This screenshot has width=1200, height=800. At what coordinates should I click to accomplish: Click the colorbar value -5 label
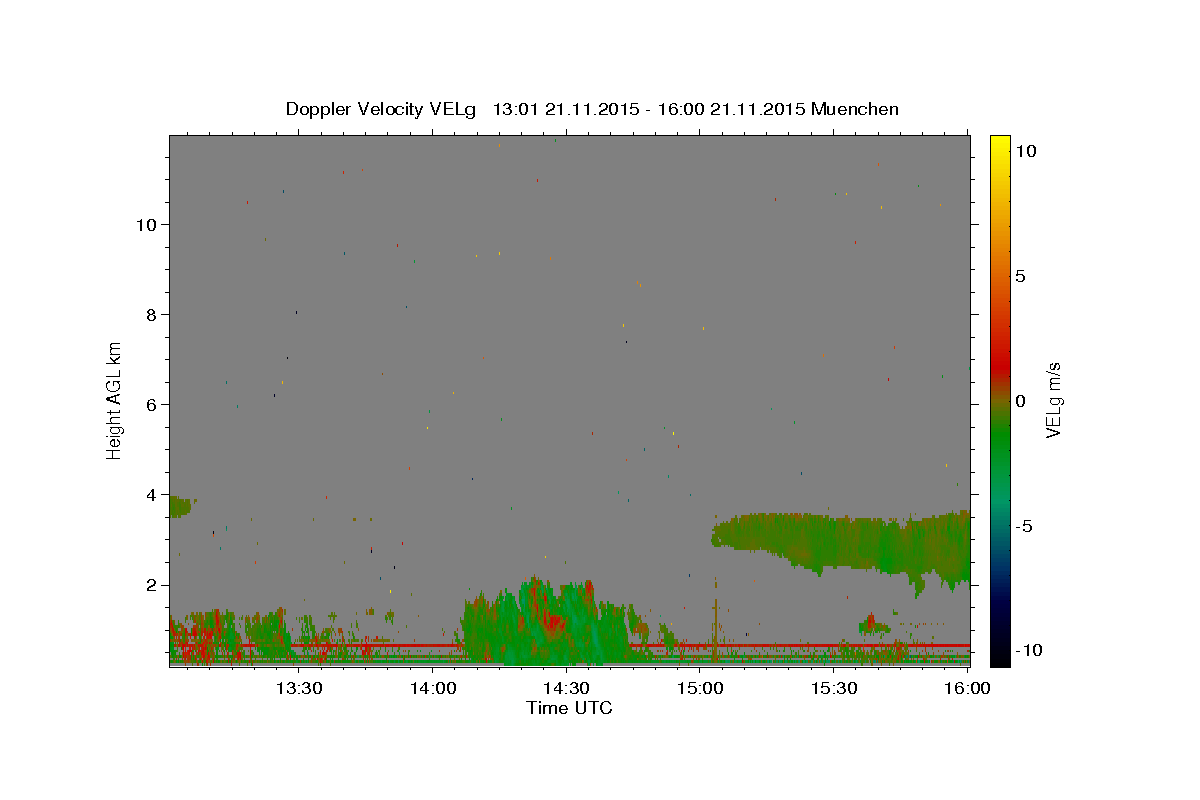click(x=1024, y=526)
